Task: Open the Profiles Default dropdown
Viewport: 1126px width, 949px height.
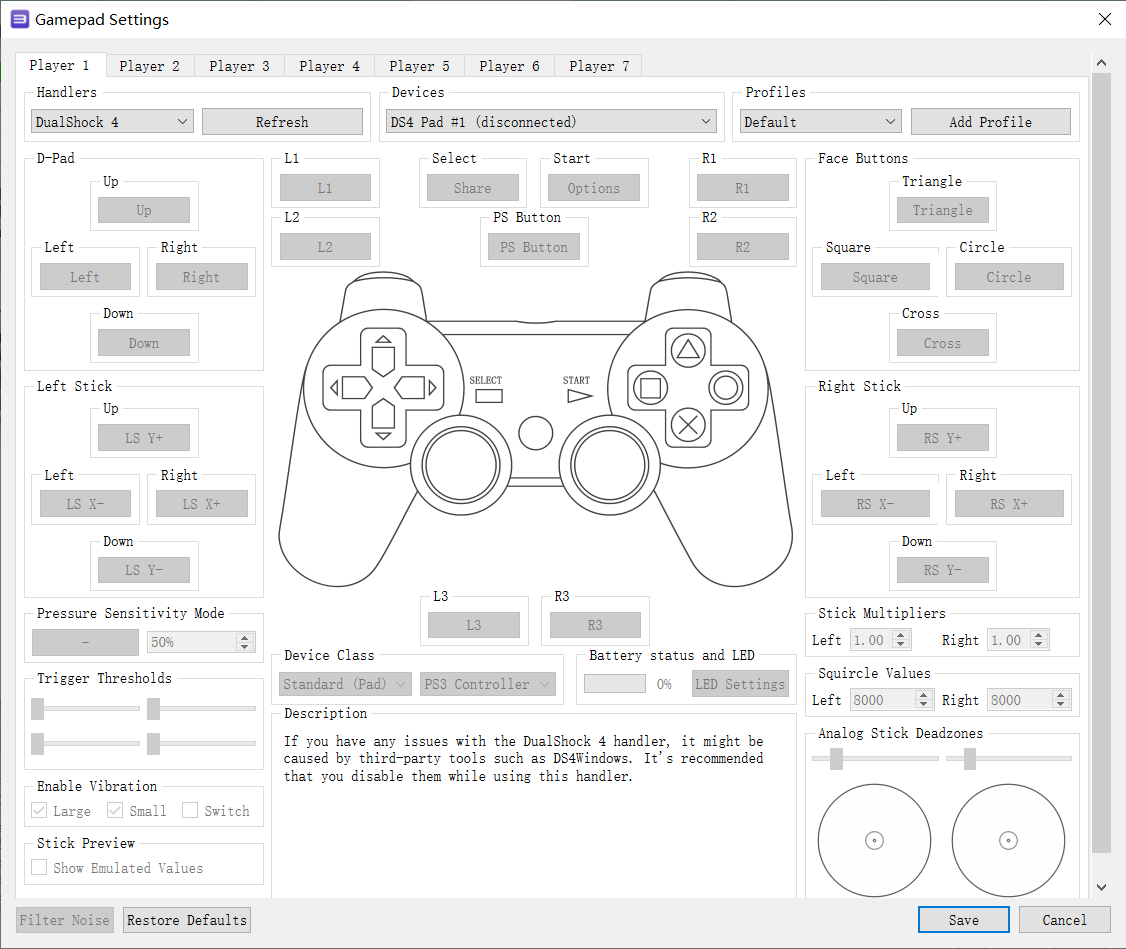Action: 821,121
